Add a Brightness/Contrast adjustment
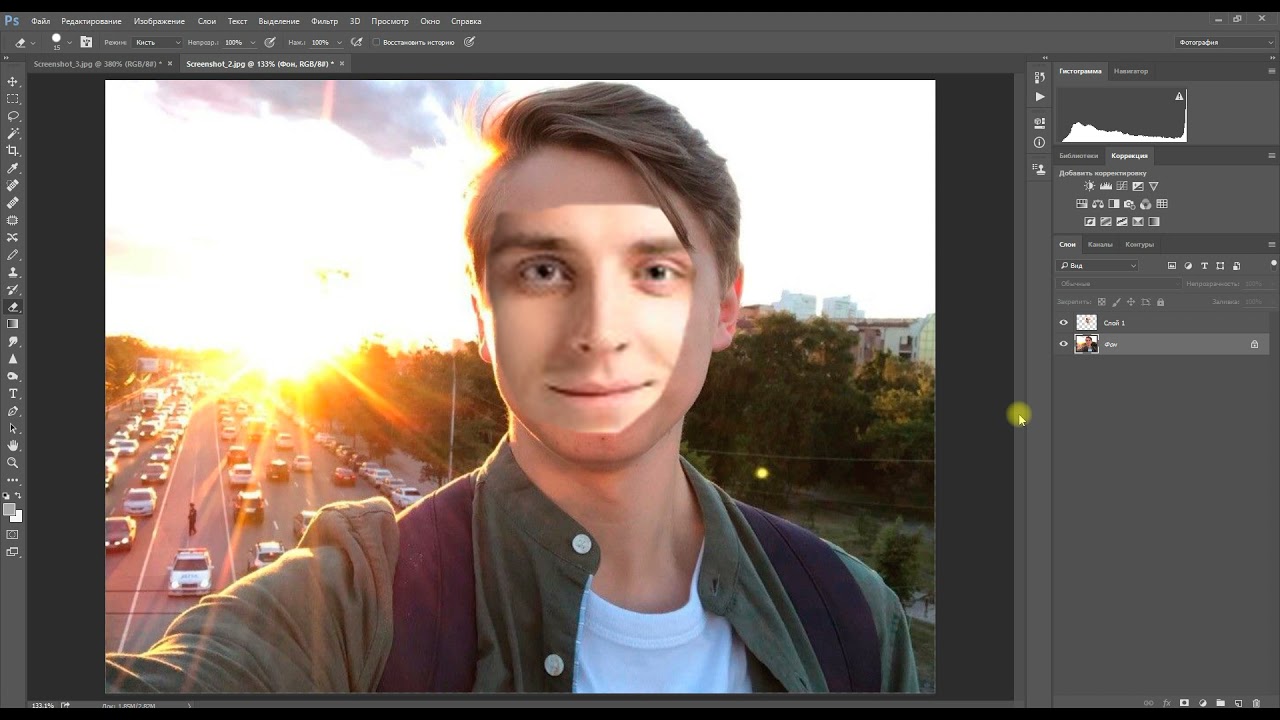Screen dimensions: 1280x720 pos(1089,186)
